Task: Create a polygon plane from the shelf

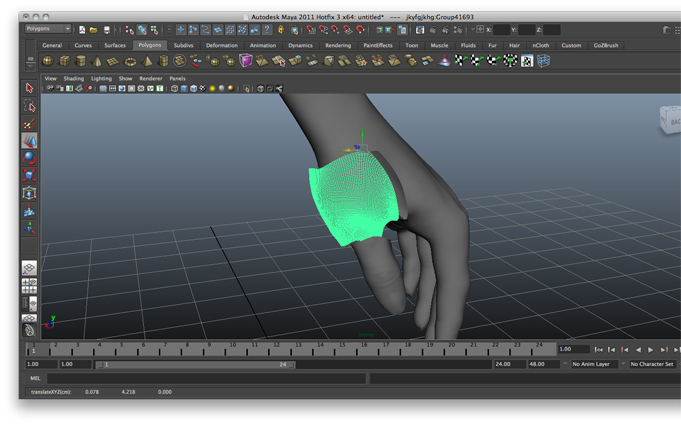Action: pos(113,61)
